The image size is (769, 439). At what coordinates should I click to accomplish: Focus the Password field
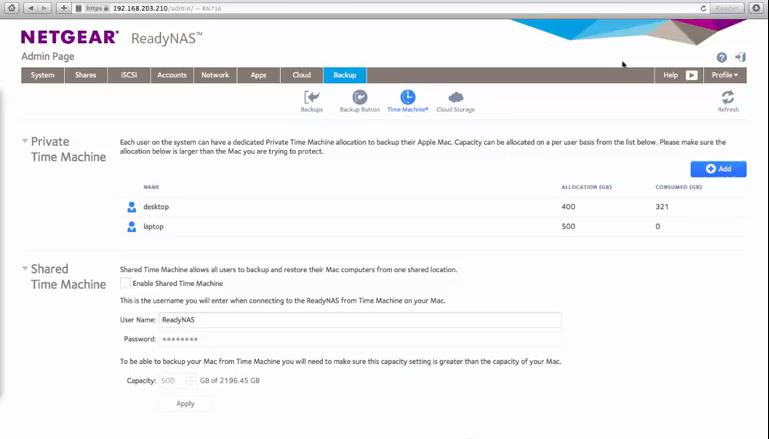(x=360, y=339)
